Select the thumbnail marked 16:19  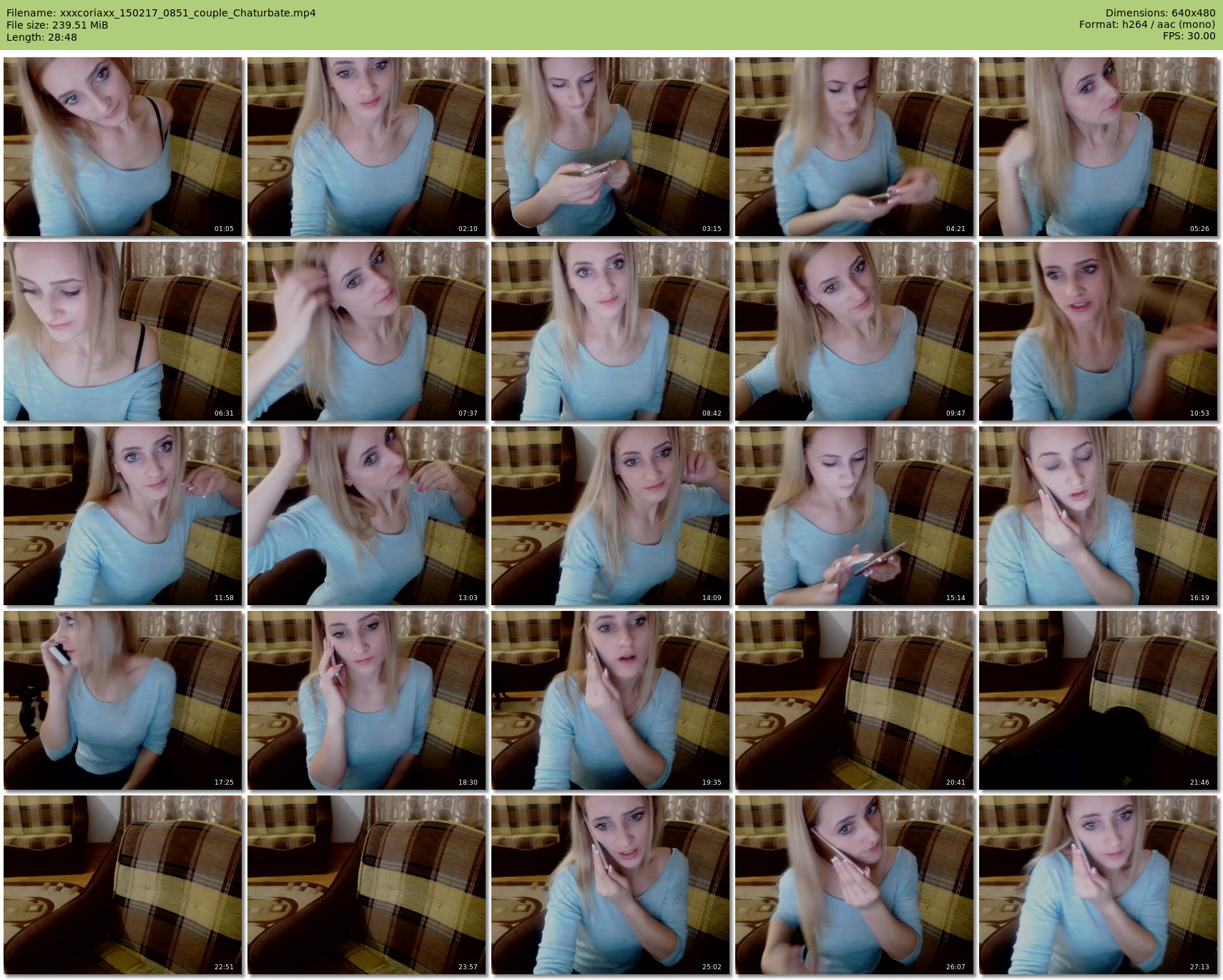(1098, 516)
